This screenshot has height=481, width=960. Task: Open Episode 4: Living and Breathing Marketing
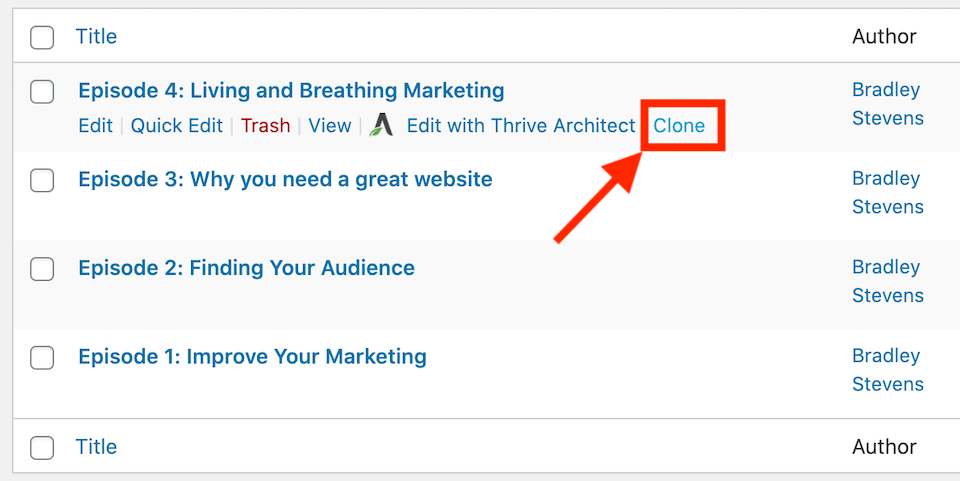coord(291,91)
